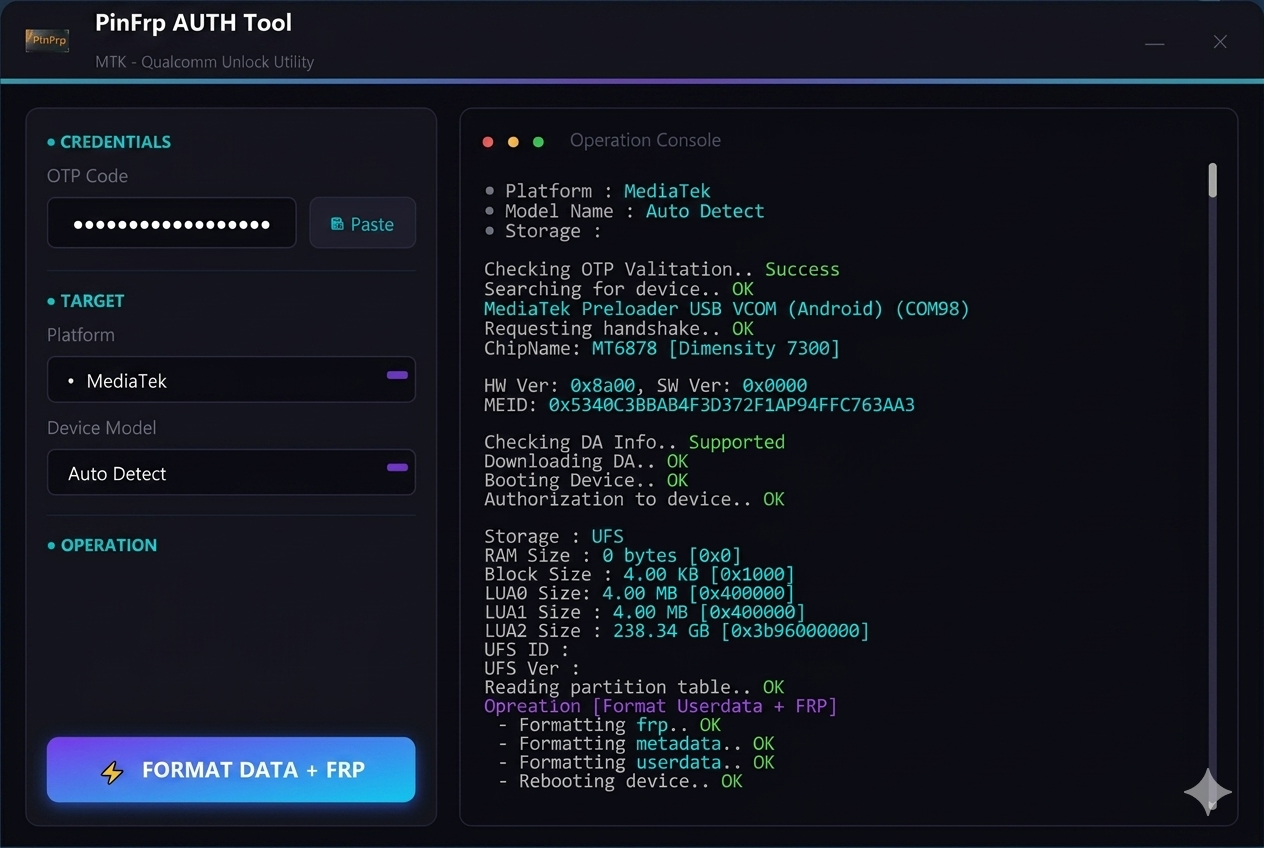Screen dimensions: 1264x848
Task: Click the green dot in console header
Action: 538,142
